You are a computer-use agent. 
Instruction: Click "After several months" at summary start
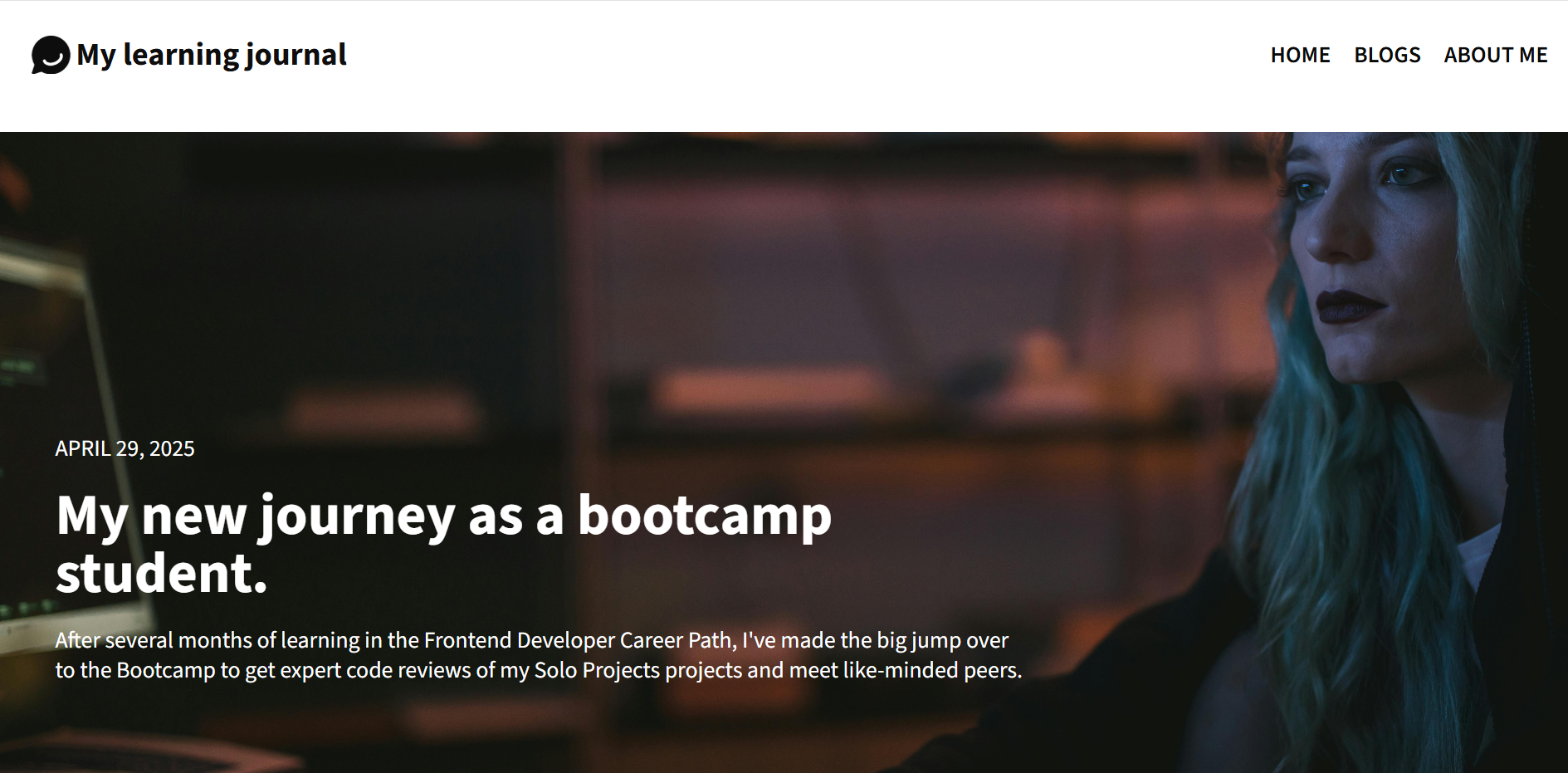[154, 640]
